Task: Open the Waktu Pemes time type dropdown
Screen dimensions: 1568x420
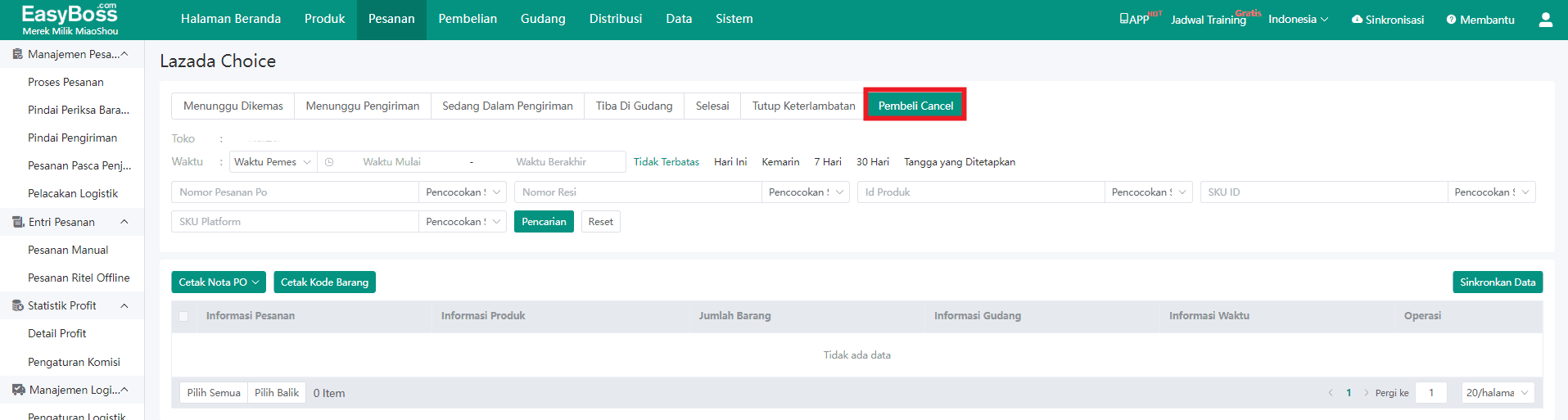Action: click(273, 162)
